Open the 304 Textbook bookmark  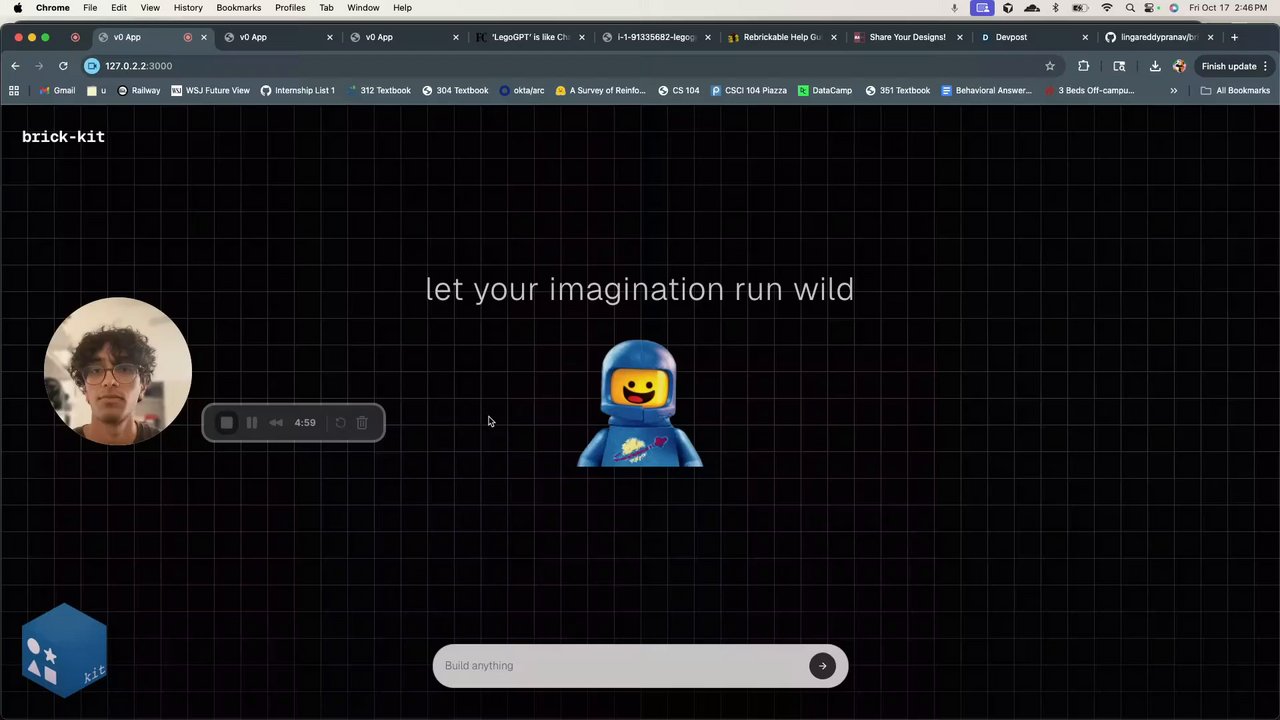click(x=454, y=90)
